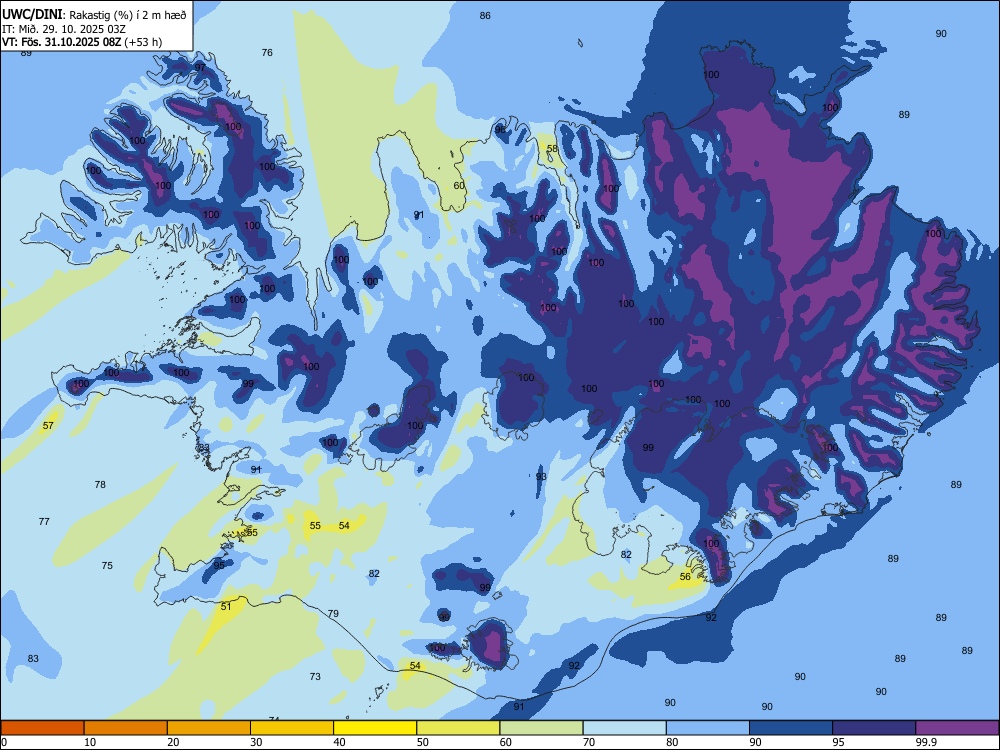This screenshot has width=1000, height=750.
Task: Choose the dark blue 90–95 legend swatch
Action: (x=791, y=728)
